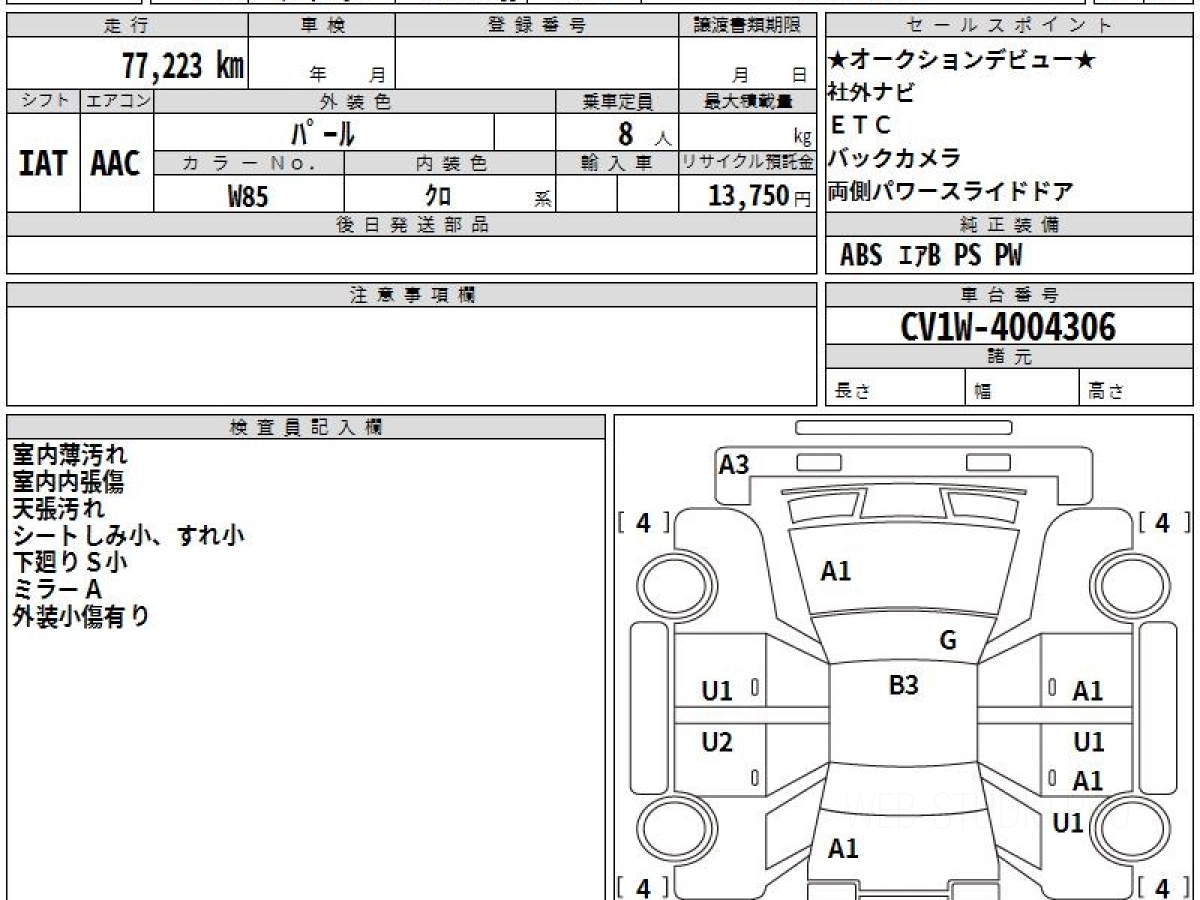Click the U1 mark beside the rear wheel
Viewport: 1200px width, 900px height.
1068,824
